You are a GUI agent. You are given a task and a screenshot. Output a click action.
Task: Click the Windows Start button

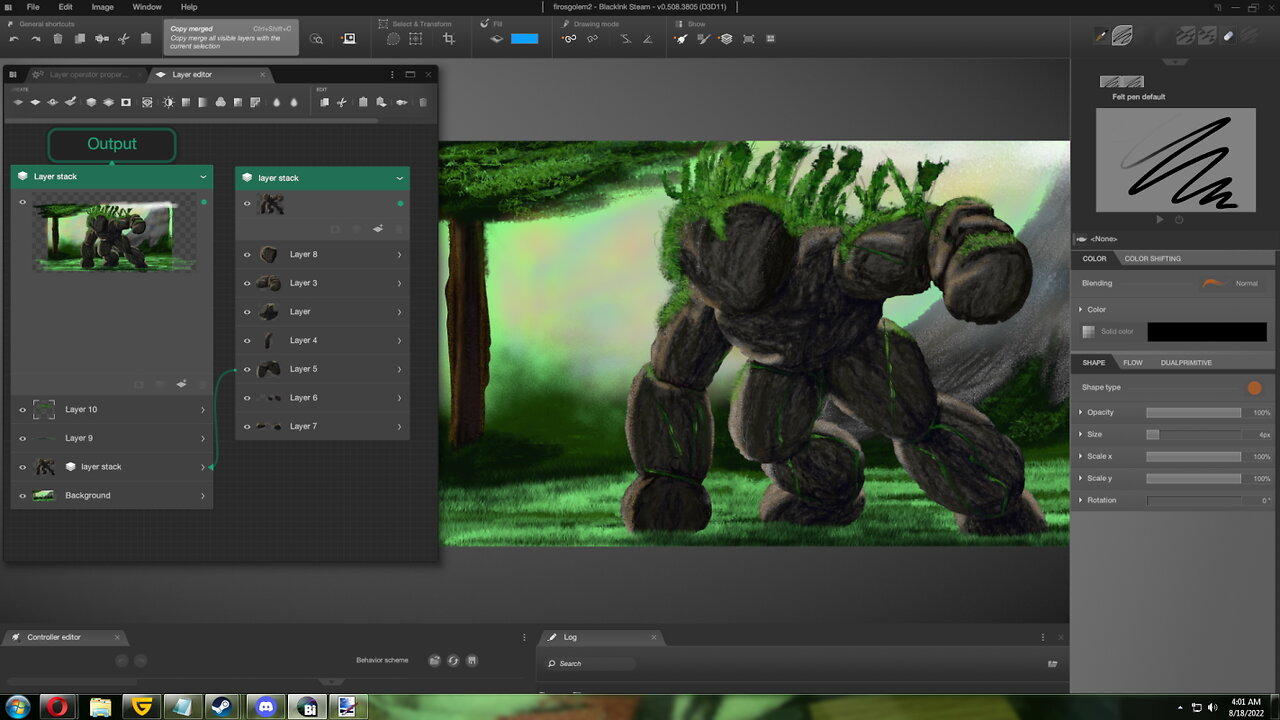tap(20, 707)
